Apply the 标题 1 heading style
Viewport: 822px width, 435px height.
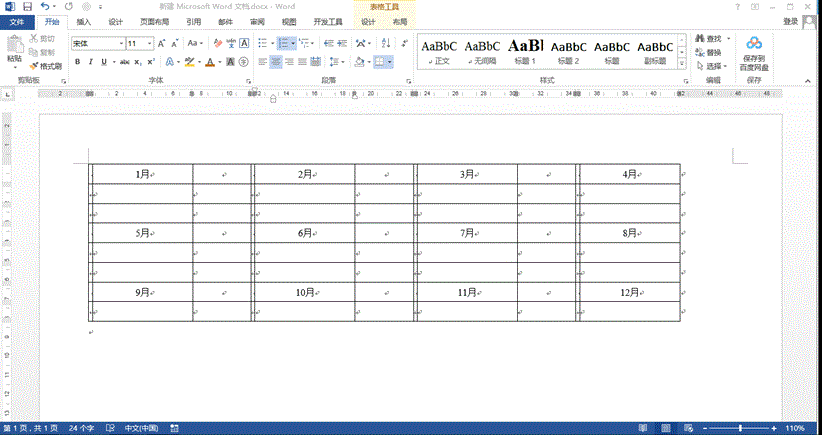tap(526, 50)
